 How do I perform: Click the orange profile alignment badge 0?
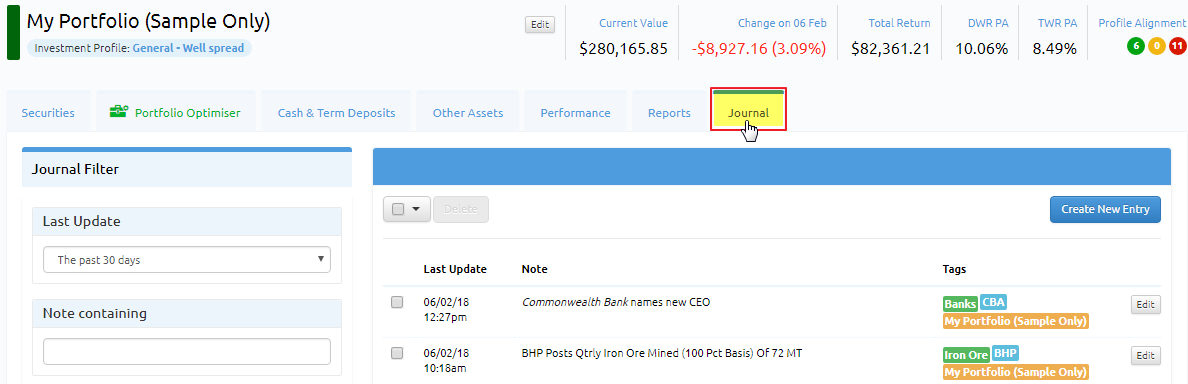1156,46
